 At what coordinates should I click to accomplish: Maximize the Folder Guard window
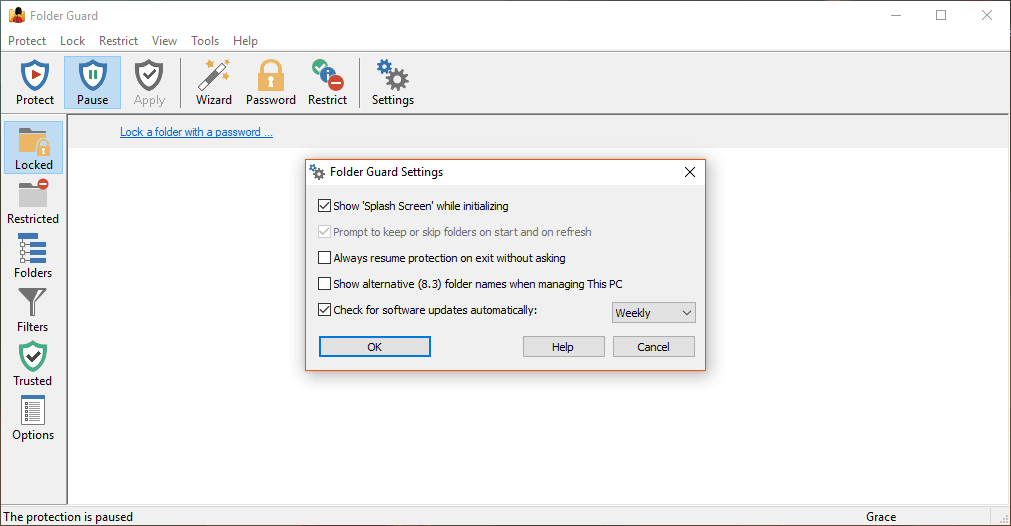pos(941,15)
